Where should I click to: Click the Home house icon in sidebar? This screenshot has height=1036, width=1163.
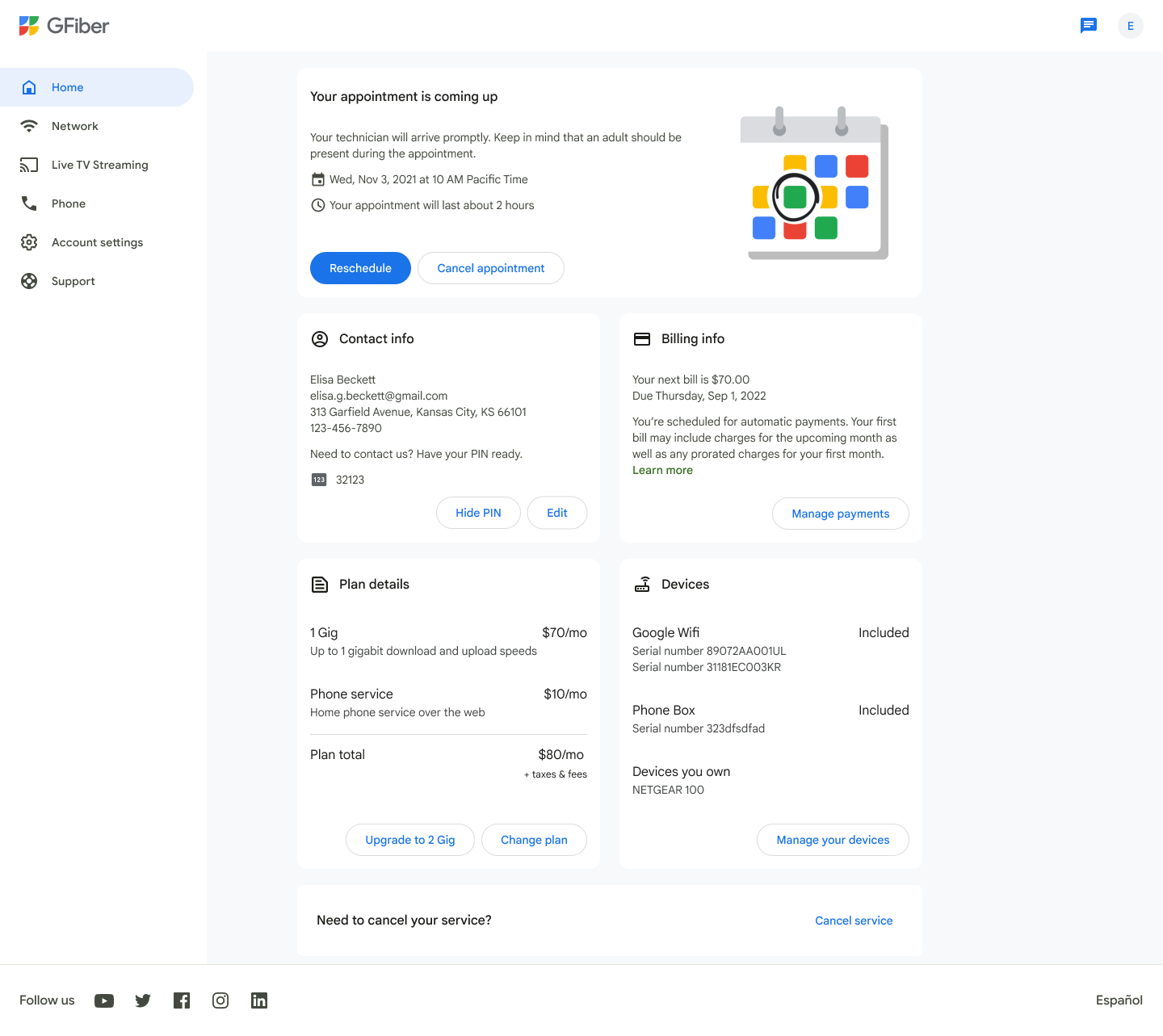pos(29,87)
